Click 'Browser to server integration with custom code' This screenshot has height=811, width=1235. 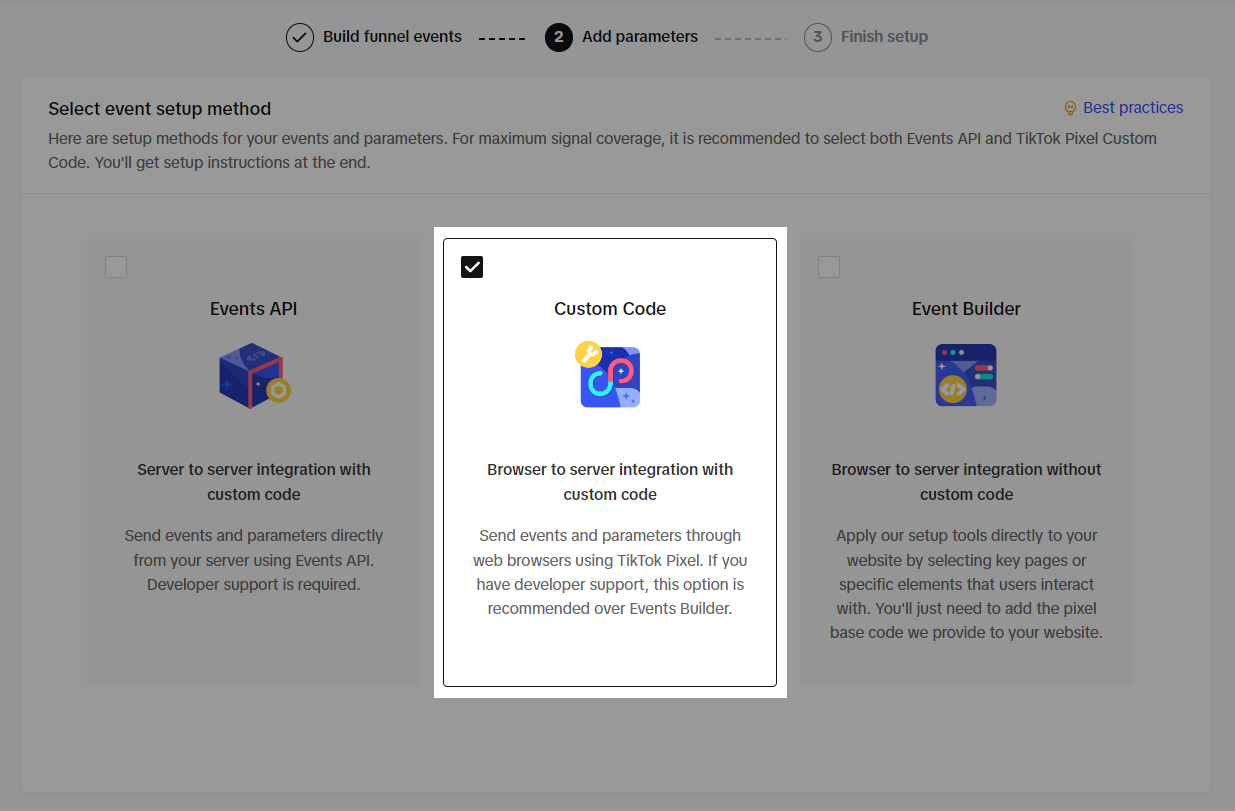point(610,482)
